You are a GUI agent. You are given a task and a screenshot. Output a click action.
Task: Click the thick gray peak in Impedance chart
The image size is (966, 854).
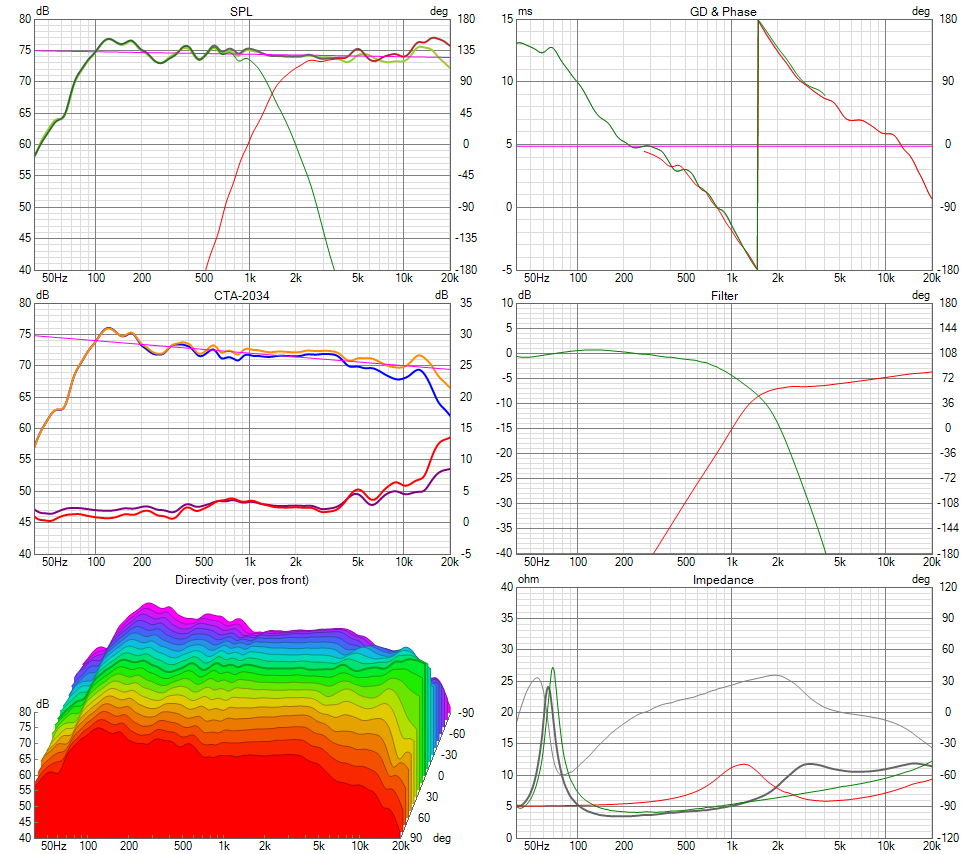548,688
